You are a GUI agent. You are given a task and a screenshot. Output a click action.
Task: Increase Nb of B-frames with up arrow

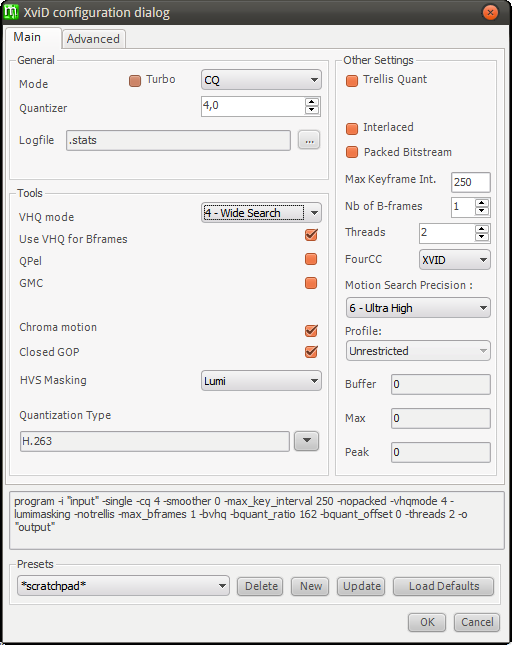coord(482,203)
